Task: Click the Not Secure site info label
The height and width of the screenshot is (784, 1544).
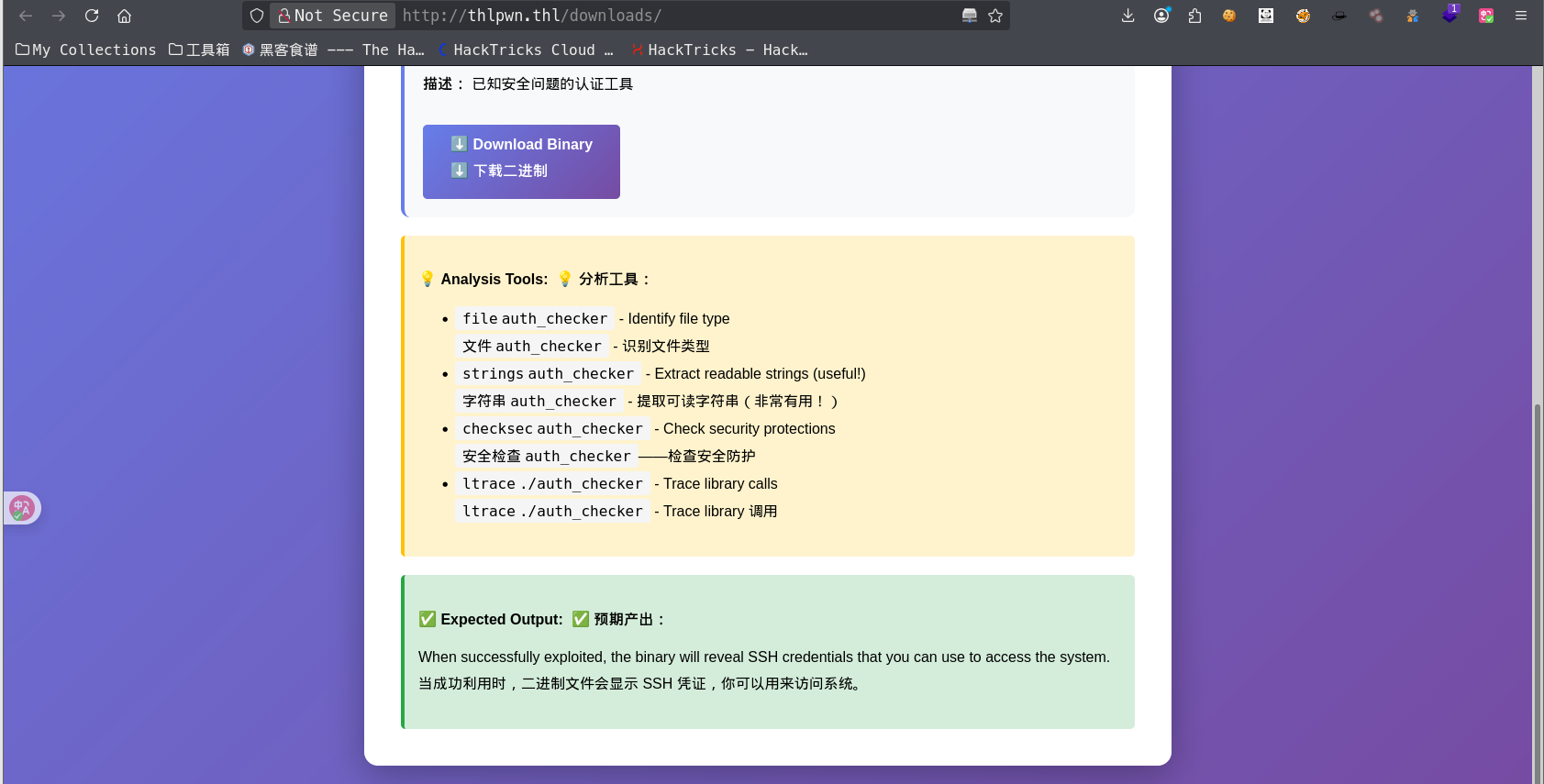Action: (x=333, y=16)
